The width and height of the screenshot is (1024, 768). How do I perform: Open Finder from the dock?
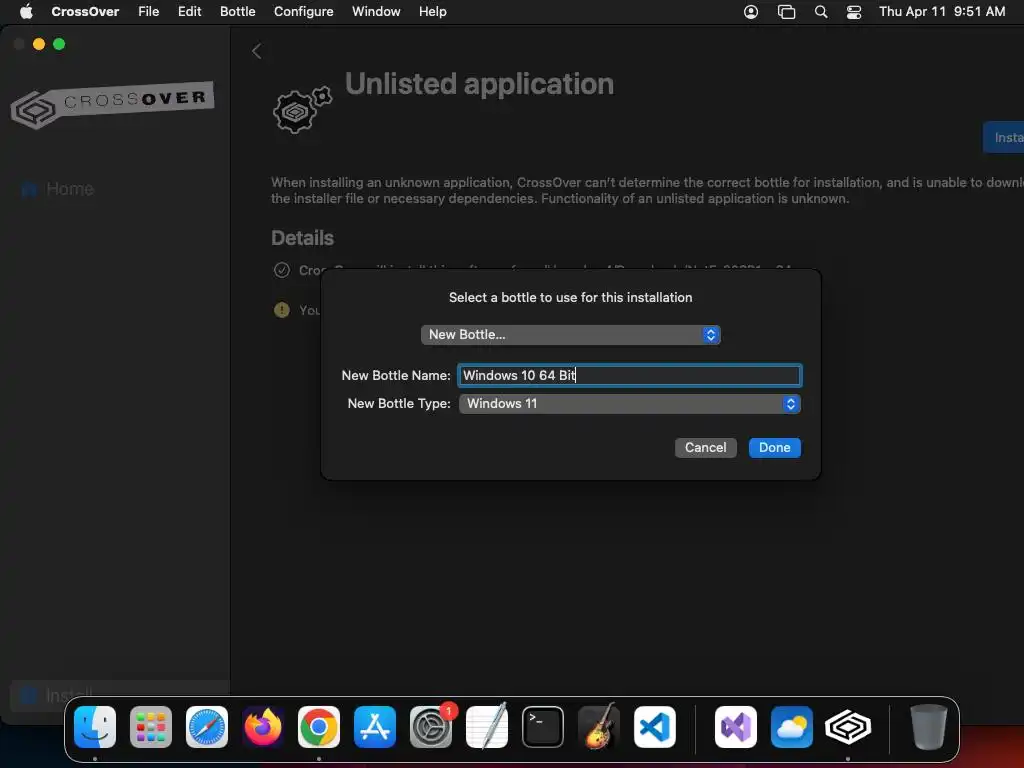click(95, 727)
